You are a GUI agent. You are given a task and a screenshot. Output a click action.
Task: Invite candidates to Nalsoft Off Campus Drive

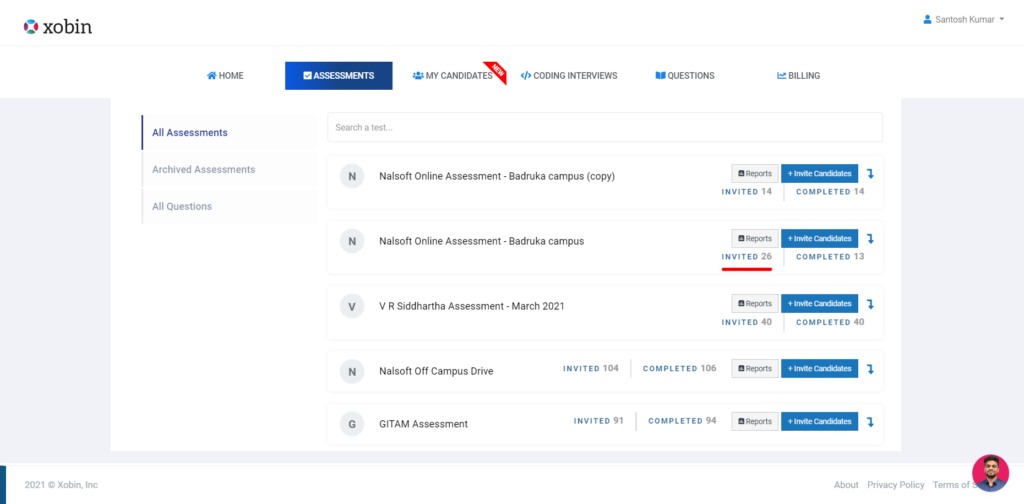point(820,369)
